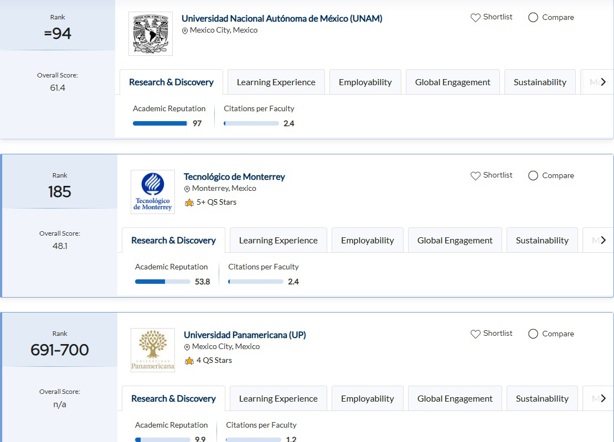614x442 pixels.
Task: Open Sustainability tab for UNAM
Action: (x=540, y=82)
